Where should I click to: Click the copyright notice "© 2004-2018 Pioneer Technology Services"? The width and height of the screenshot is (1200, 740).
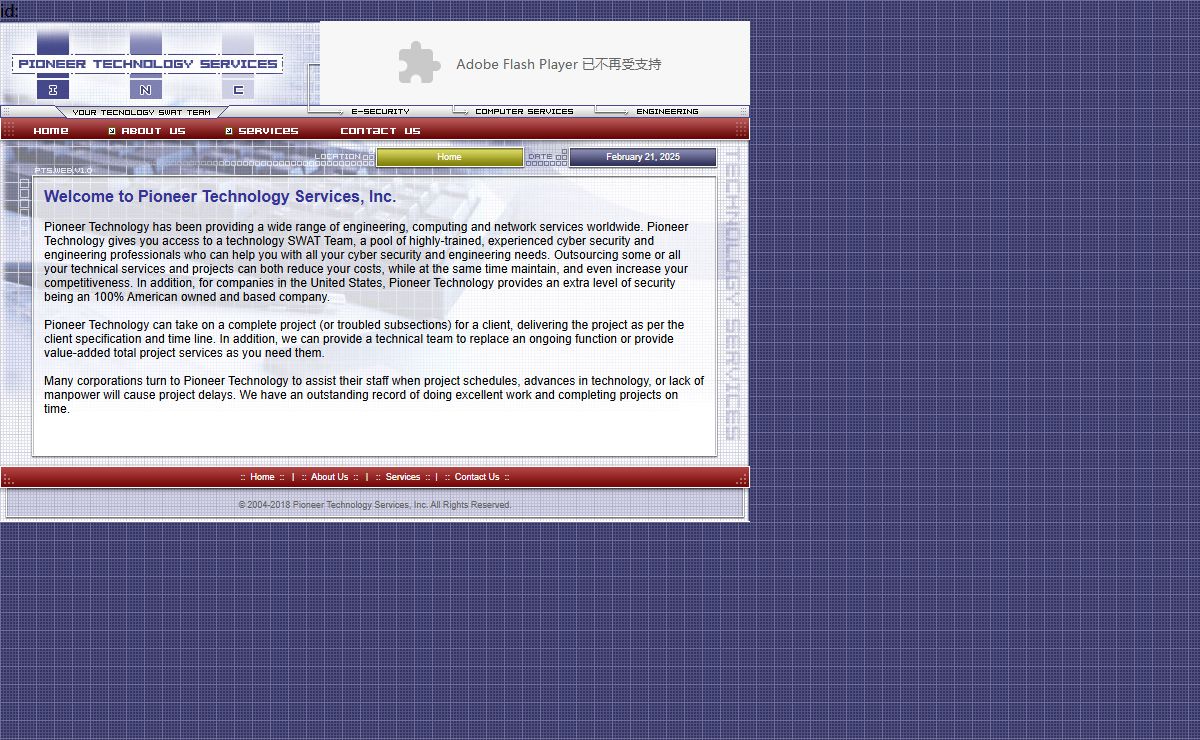click(x=375, y=505)
